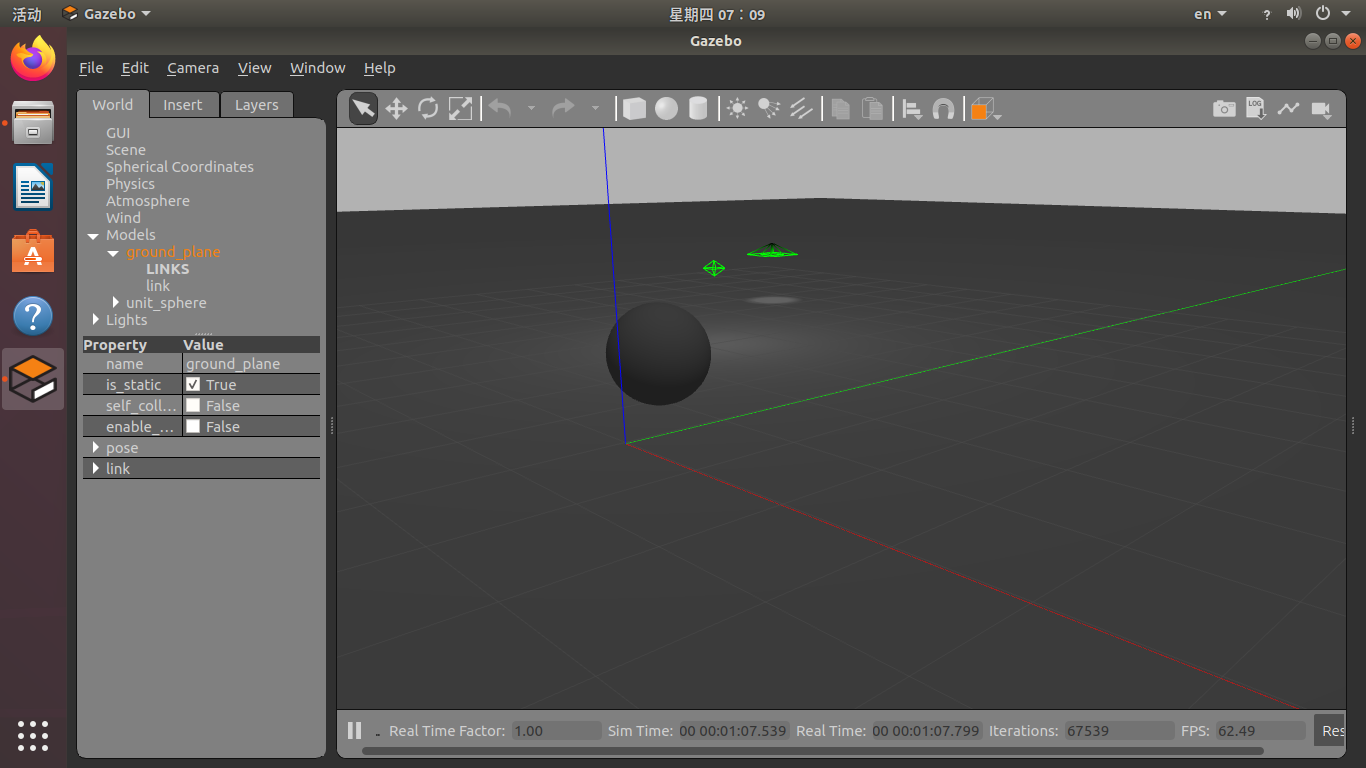Open the Gazebo app menu in top bar
This screenshot has height=768, width=1366.
[x=106, y=14]
